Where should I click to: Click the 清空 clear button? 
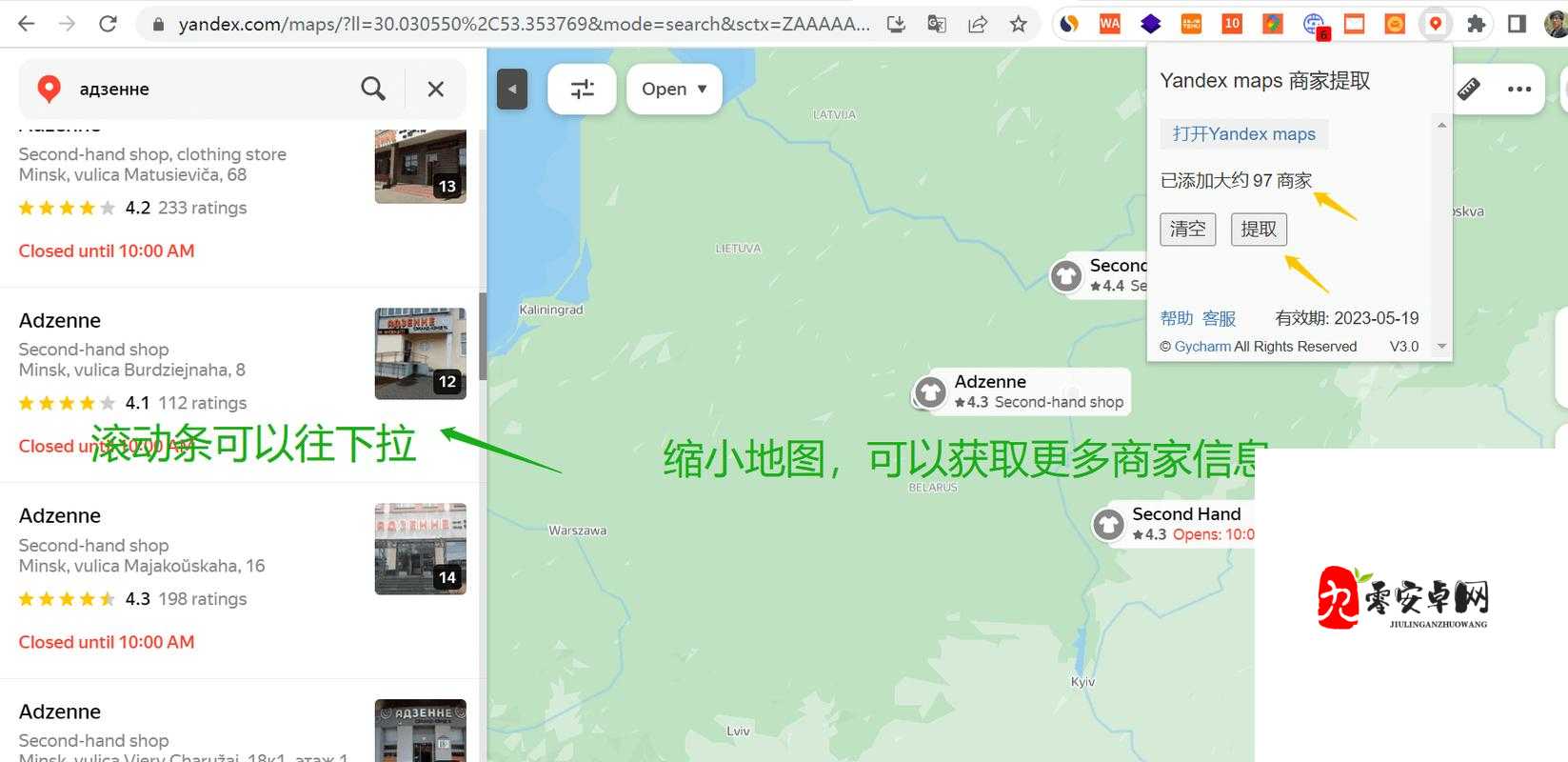pyautogui.click(x=1188, y=230)
